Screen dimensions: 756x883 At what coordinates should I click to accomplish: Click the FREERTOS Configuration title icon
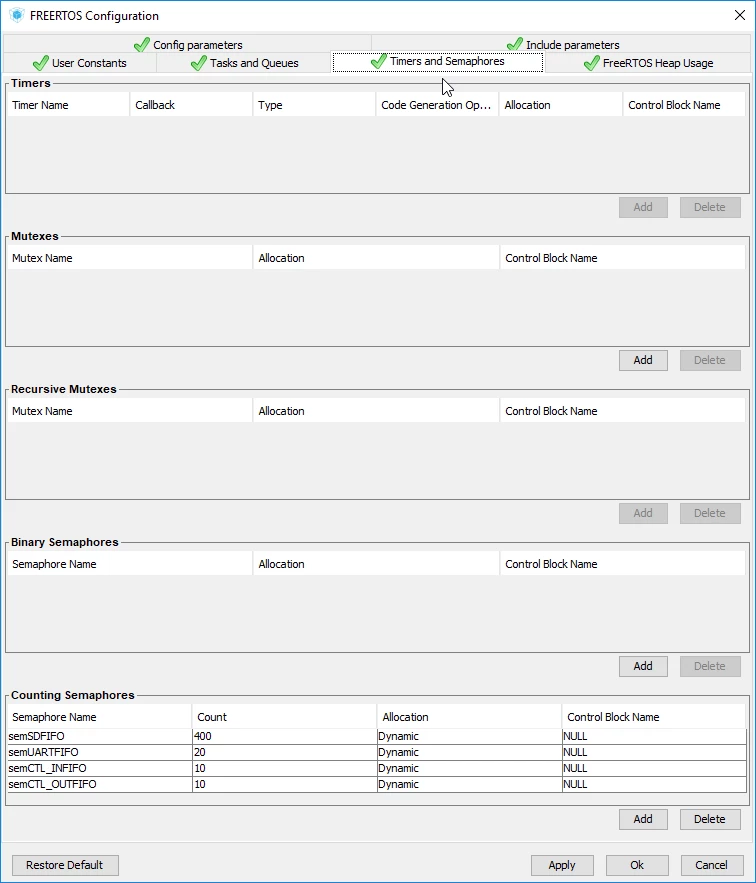pos(16,15)
